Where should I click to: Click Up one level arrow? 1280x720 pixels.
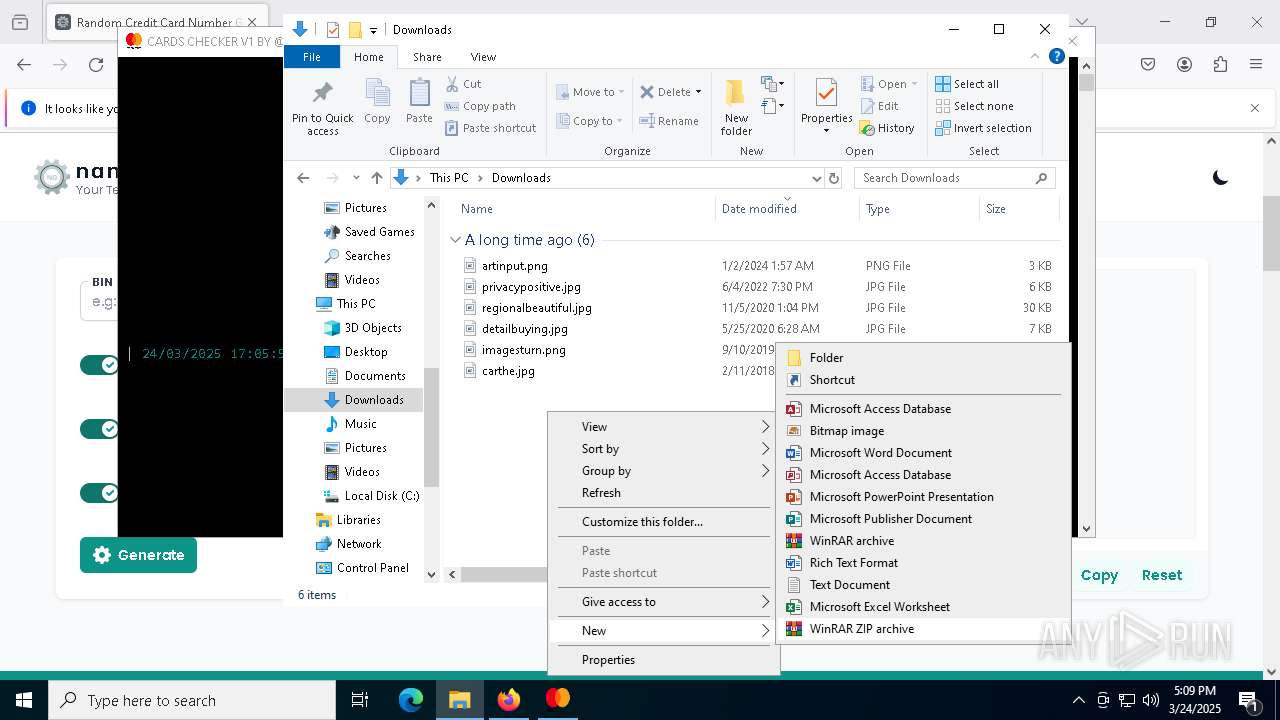point(377,178)
